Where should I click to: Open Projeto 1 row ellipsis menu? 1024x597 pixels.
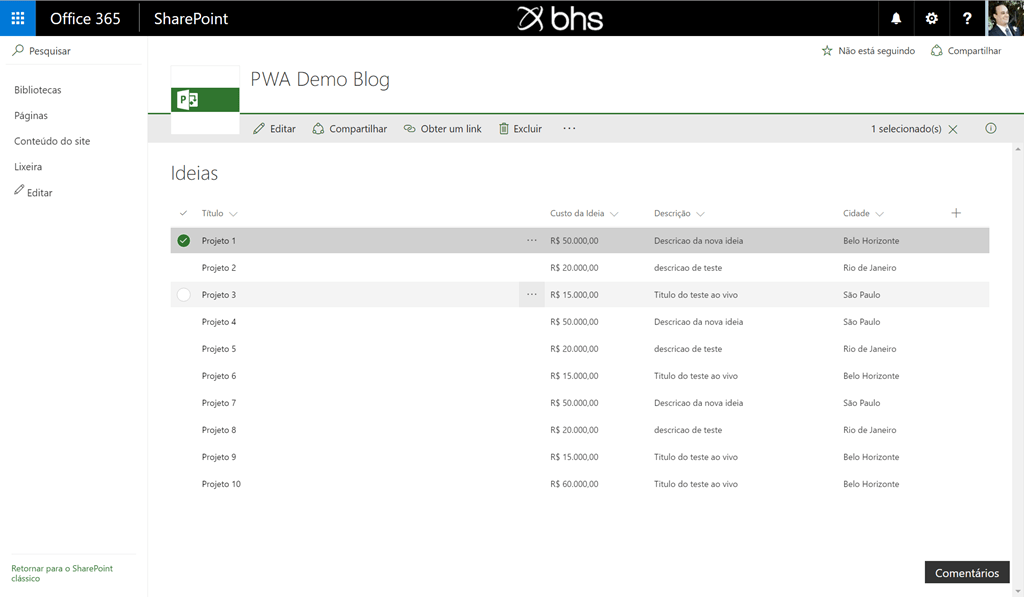[532, 240]
